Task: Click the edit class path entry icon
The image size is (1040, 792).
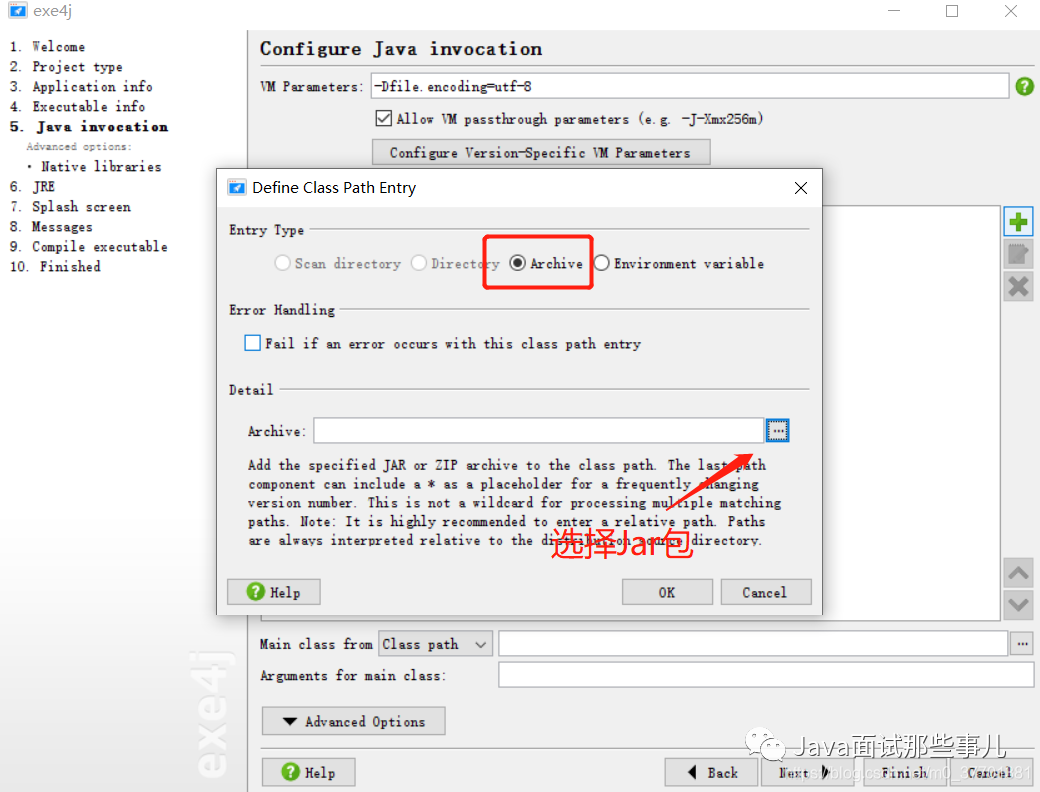Action: (x=1018, y=254)
